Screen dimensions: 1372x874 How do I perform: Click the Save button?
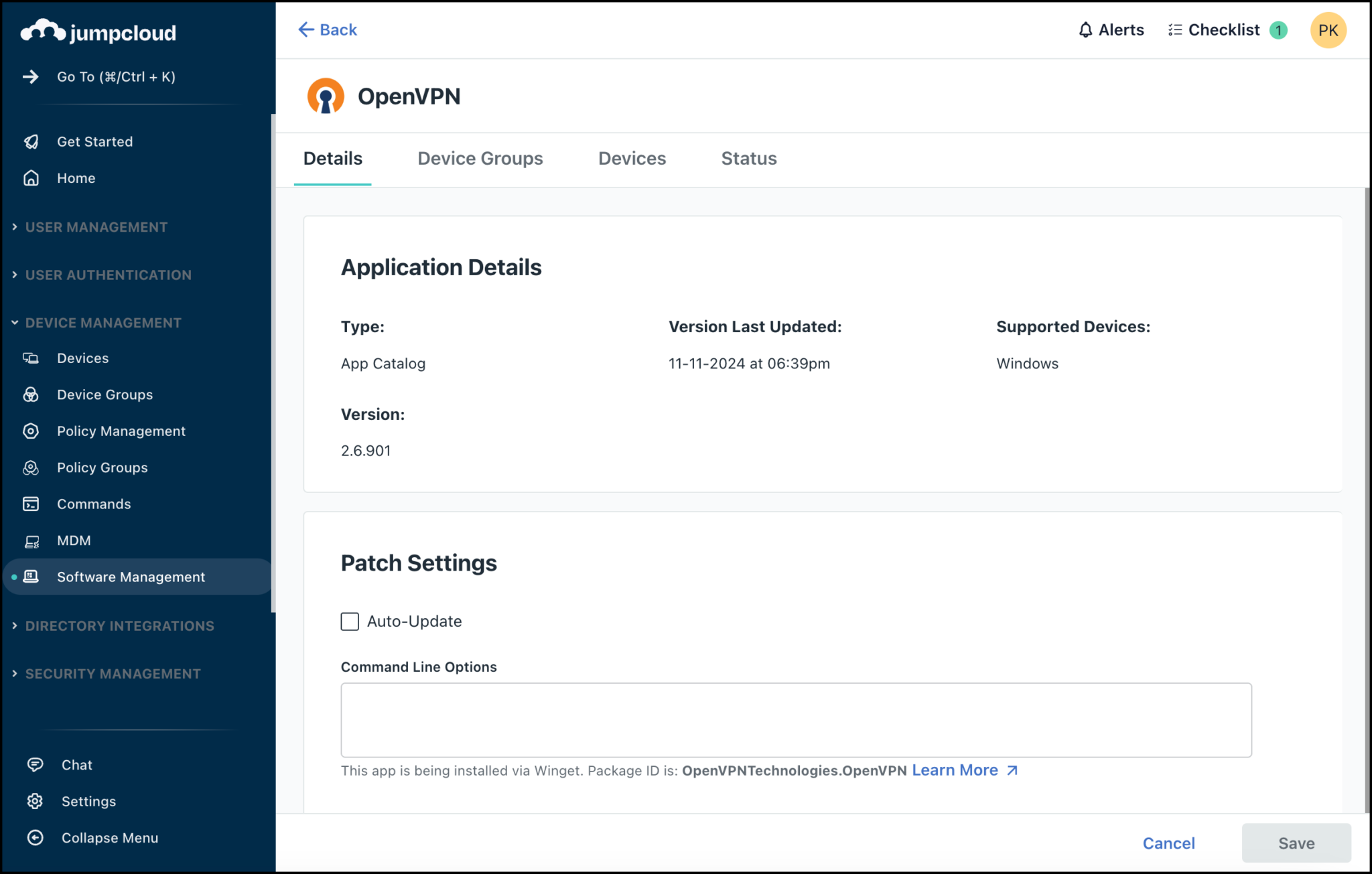point(1296,843)
